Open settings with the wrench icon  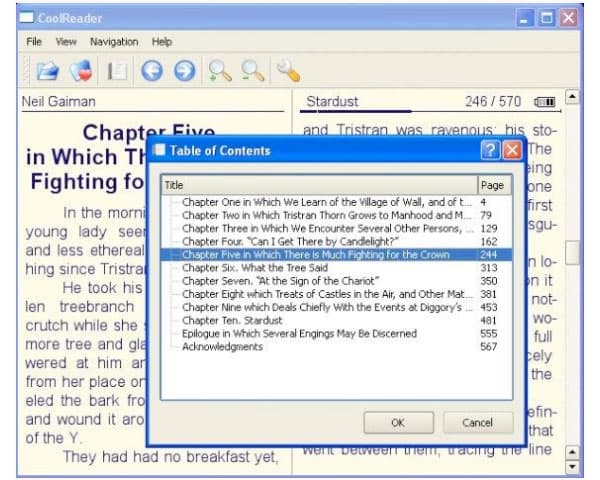[289, 71]
